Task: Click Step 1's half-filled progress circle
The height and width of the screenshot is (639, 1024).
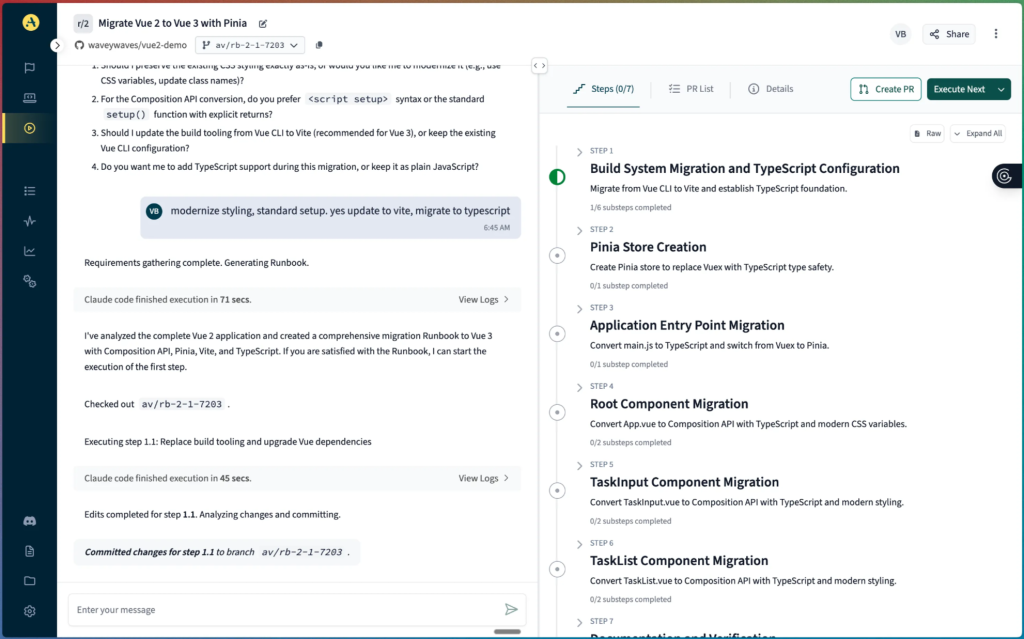Action: [x=557, y=176]
